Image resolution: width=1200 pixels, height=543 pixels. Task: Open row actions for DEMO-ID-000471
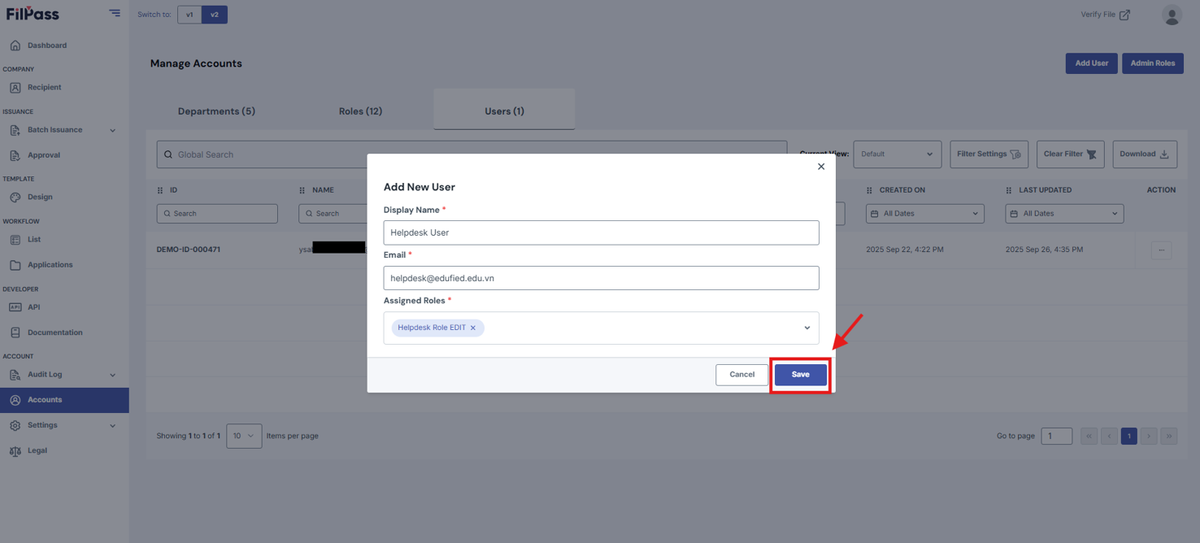pos(1161,251)
